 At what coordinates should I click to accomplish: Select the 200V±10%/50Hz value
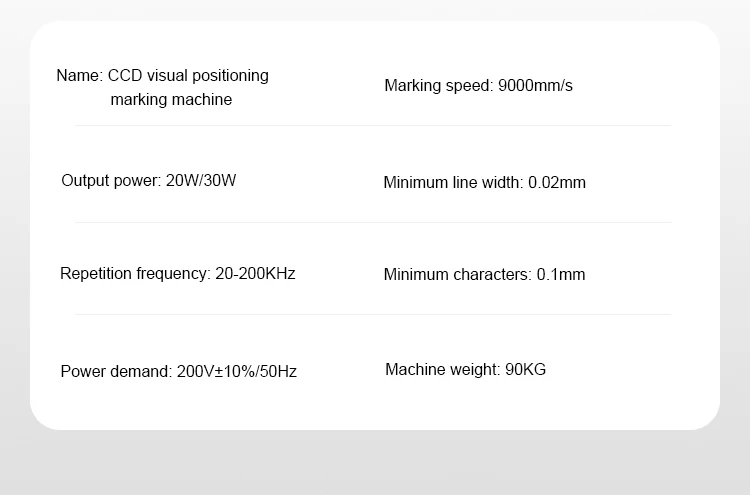click(x=237, y=371)
